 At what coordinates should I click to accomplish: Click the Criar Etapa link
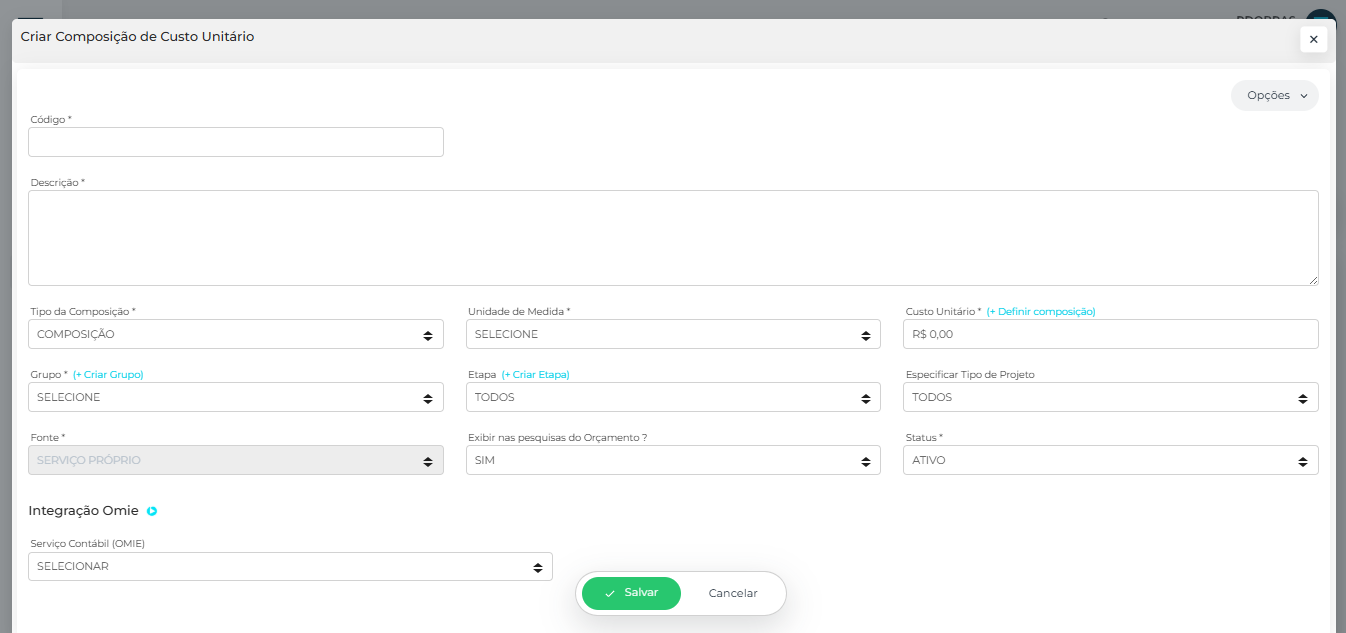tap(535, 375)
